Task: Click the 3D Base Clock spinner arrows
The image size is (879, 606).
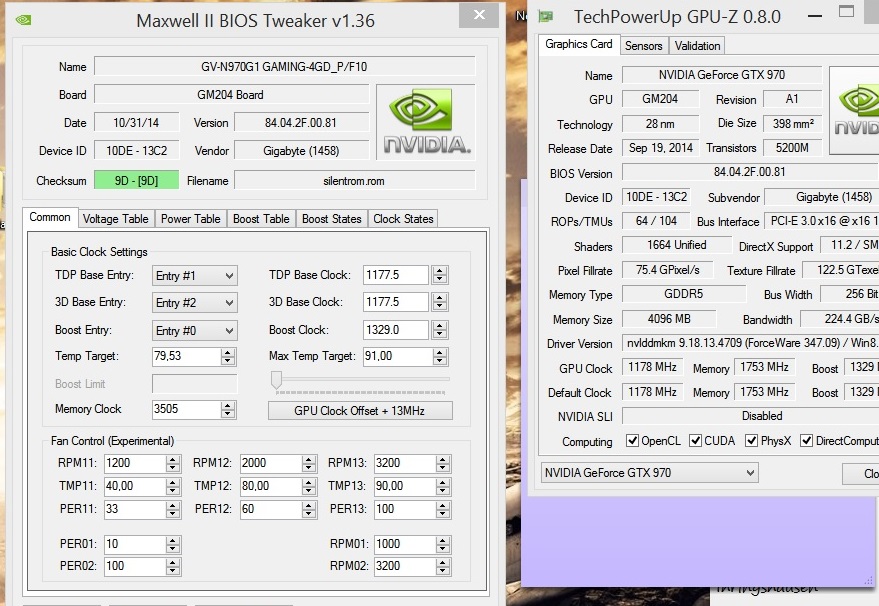Action: (440, 302)
